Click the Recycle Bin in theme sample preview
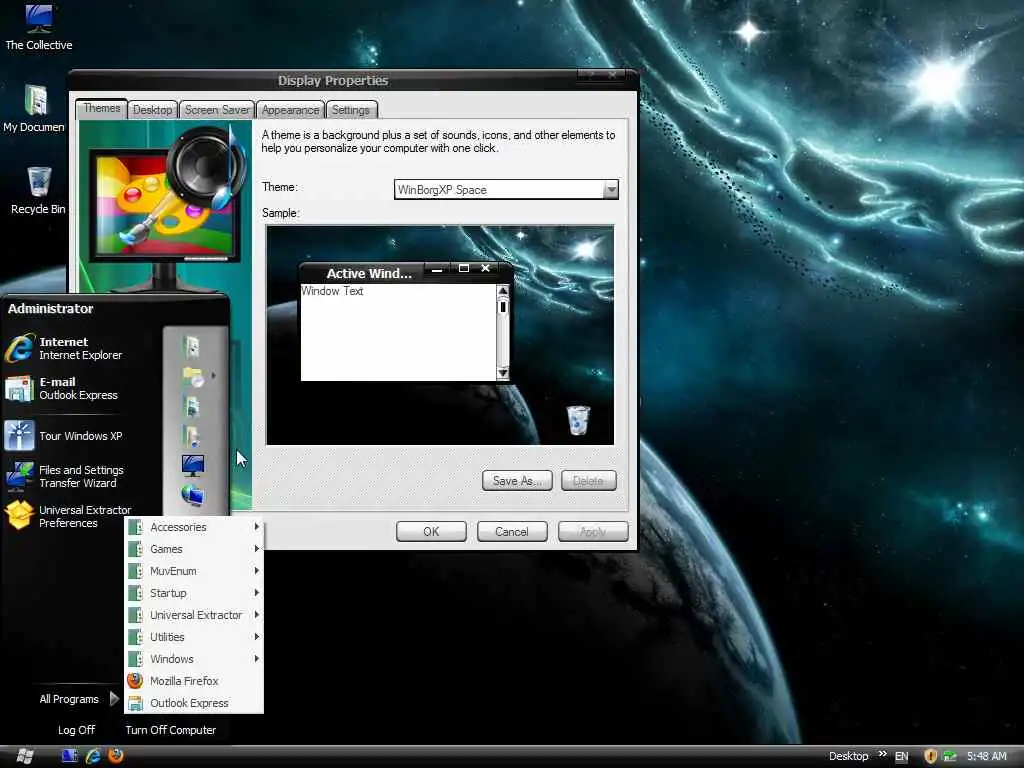 click(x=578, y=421)
